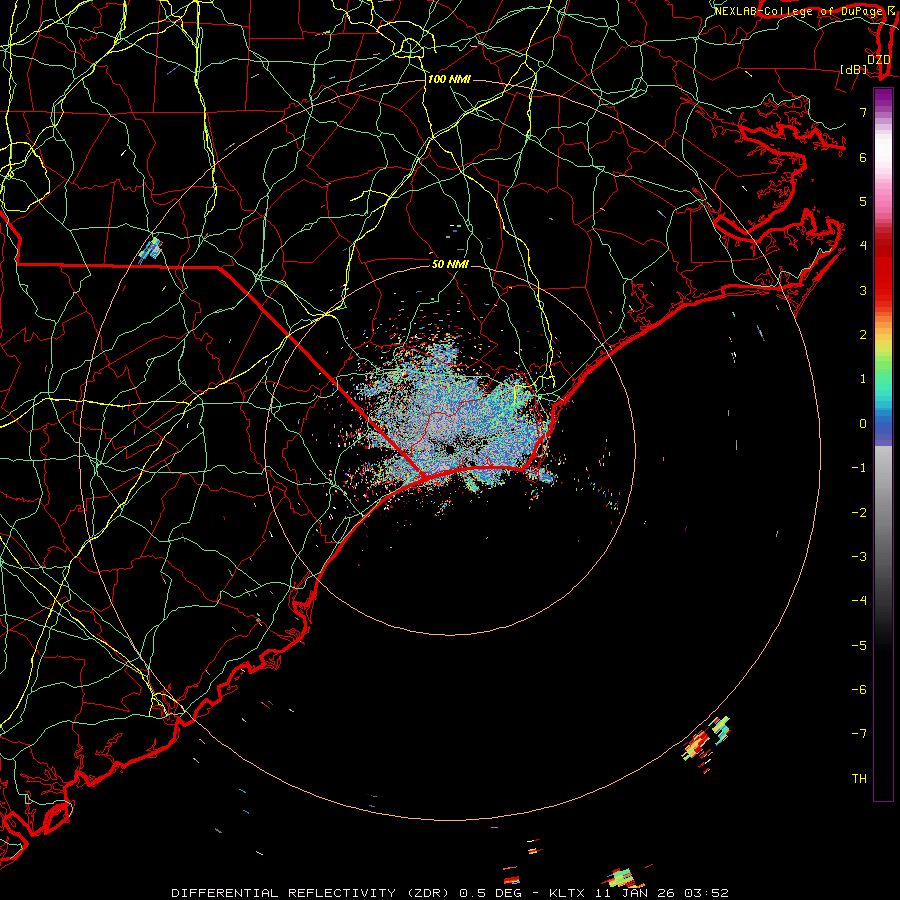Click the [dB] unit label
This screenshot has height=900, width=900.
[854, 69]
